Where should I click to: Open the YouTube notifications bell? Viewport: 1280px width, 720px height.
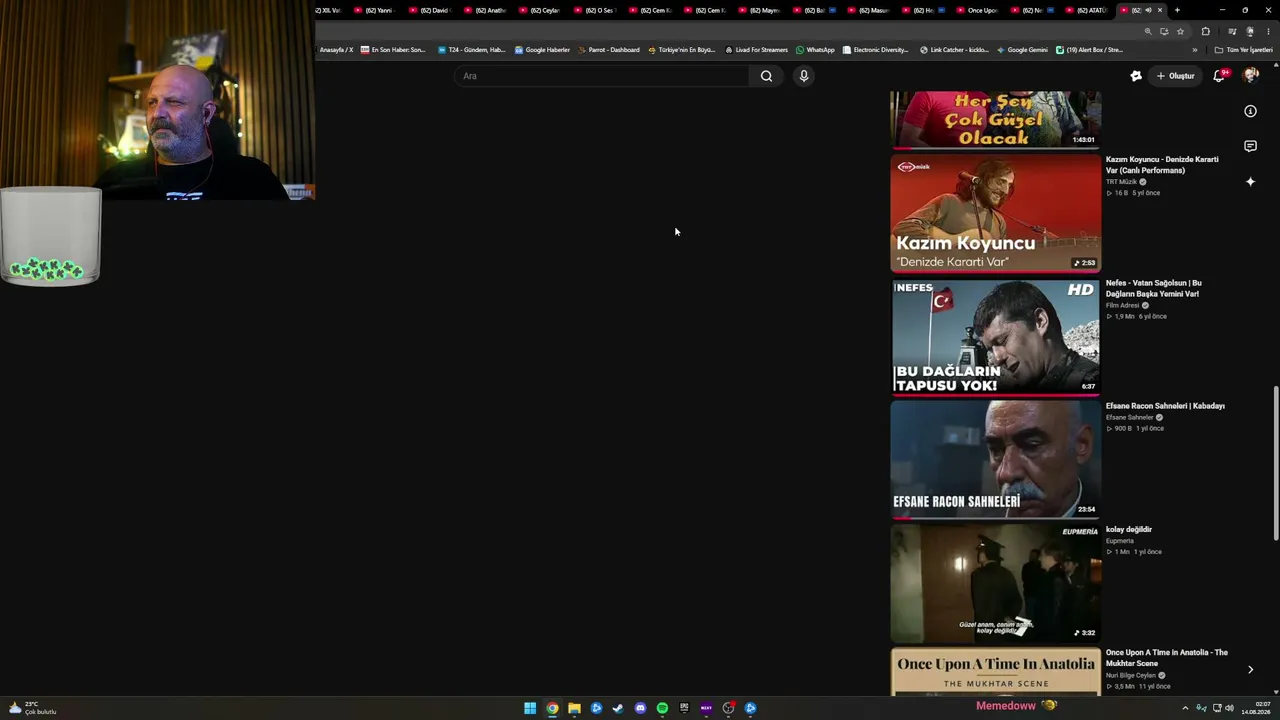(1219, 76)
